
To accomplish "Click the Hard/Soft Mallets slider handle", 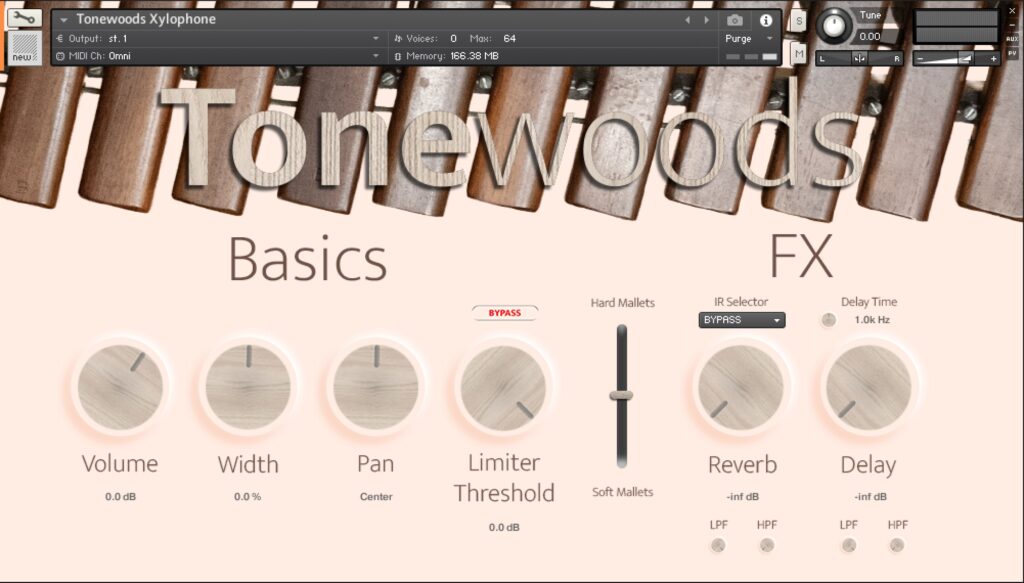I will coord(621,395).
